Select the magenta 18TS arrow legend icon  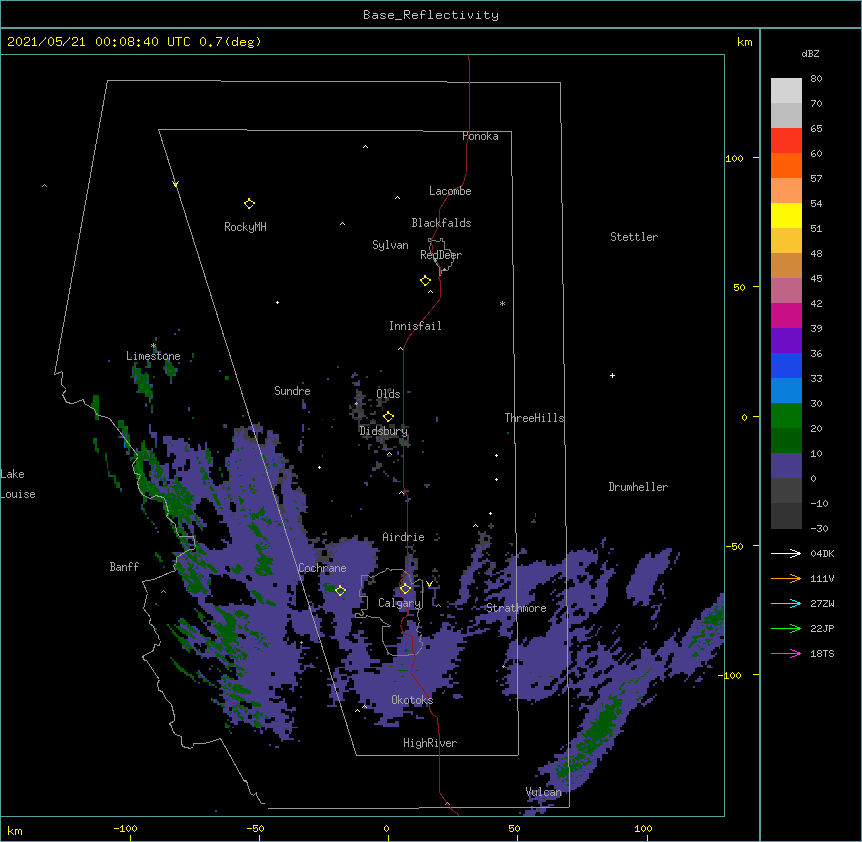click(786, 653)
